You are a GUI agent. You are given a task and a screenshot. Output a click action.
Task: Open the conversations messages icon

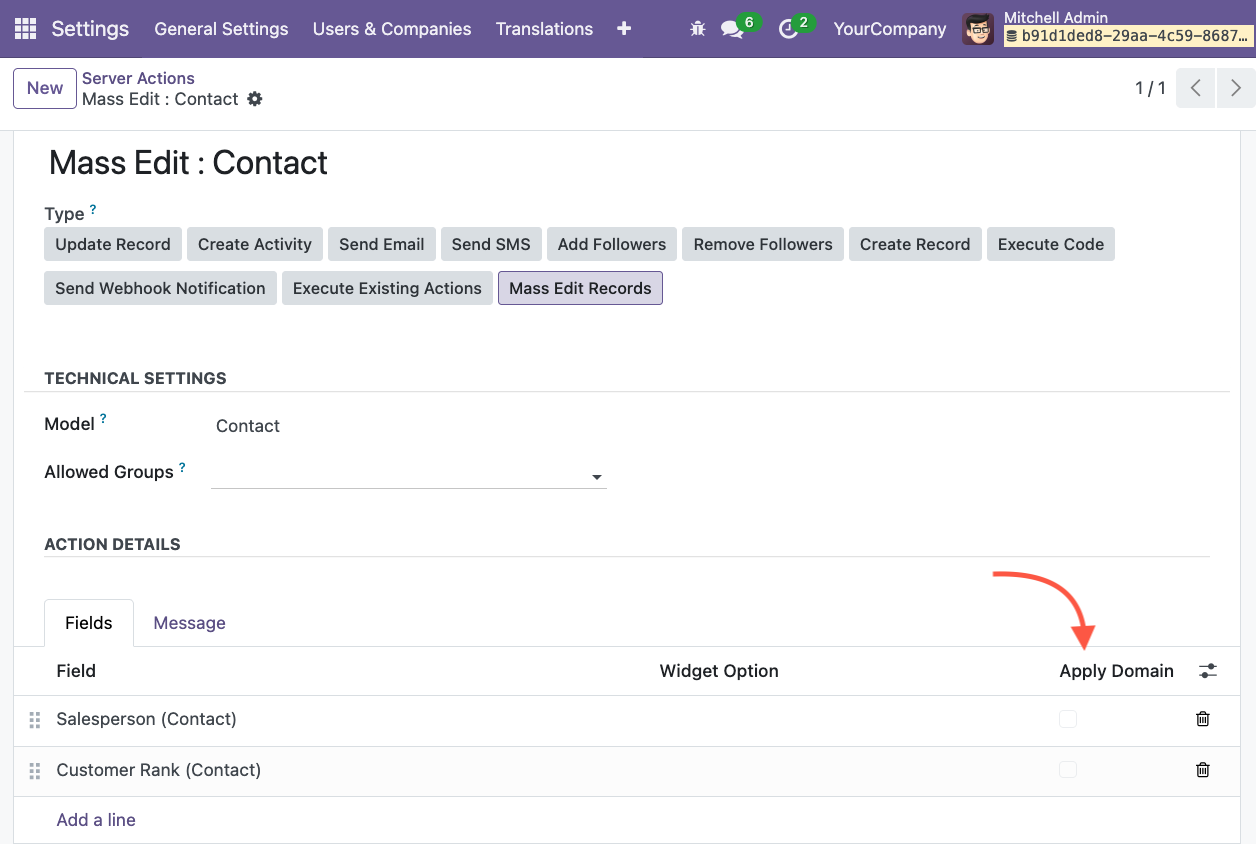tap(732, 29)
